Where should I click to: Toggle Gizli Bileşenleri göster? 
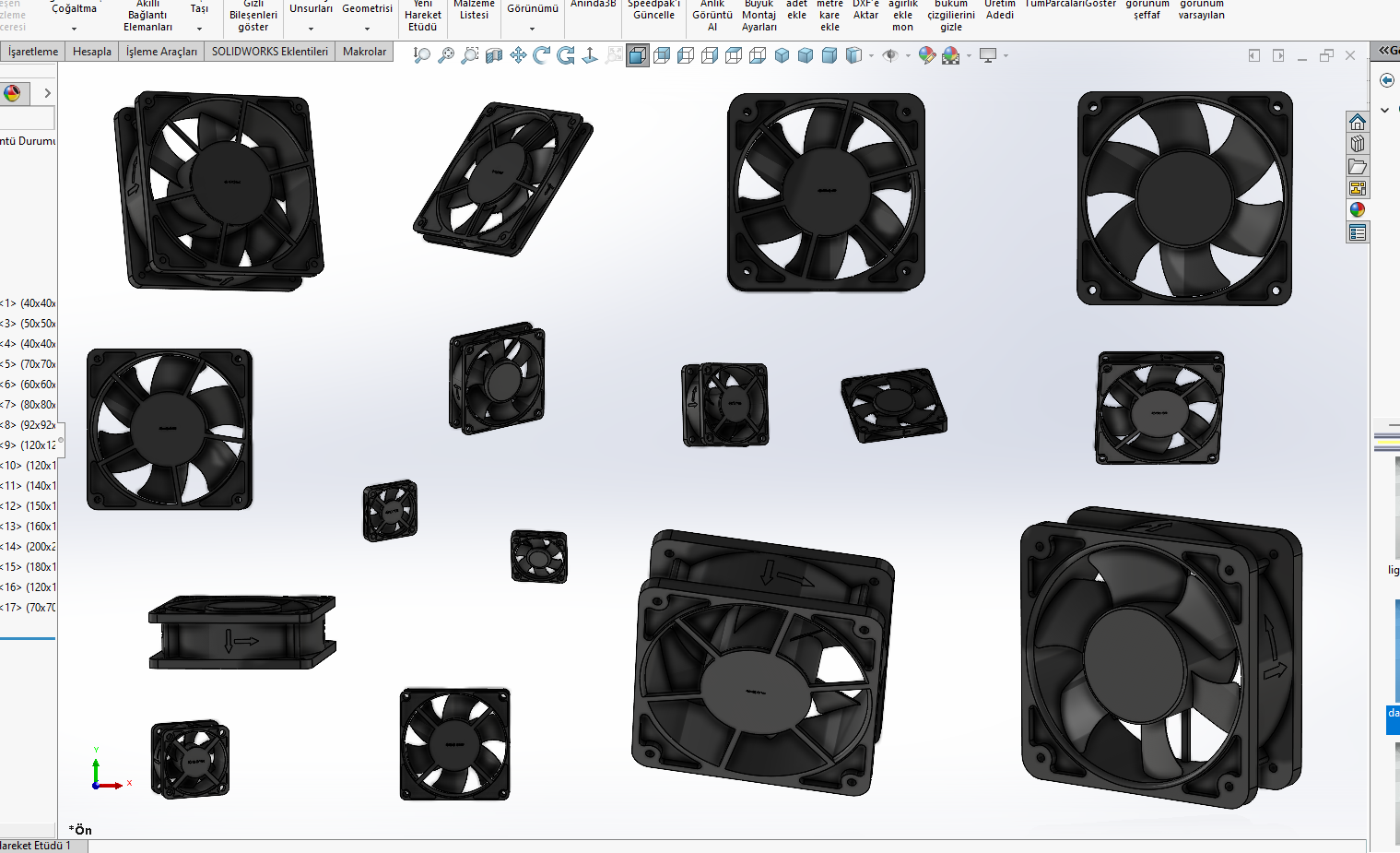click(x=253, y=16)
